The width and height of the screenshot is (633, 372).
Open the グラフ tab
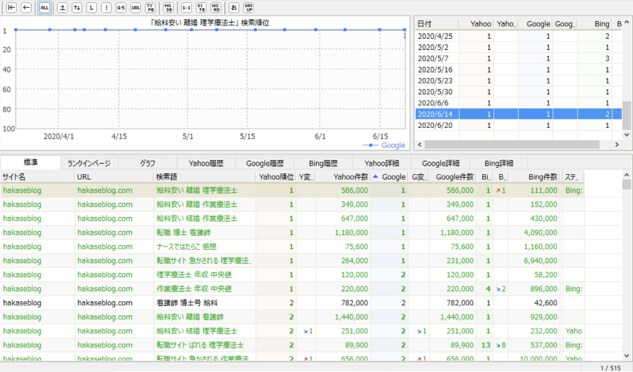click(x=147, y=163)
